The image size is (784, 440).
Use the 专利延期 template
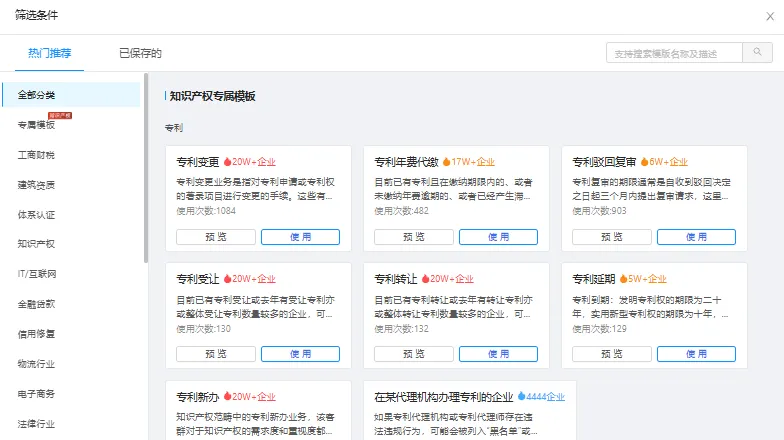[x=696, y=354]
